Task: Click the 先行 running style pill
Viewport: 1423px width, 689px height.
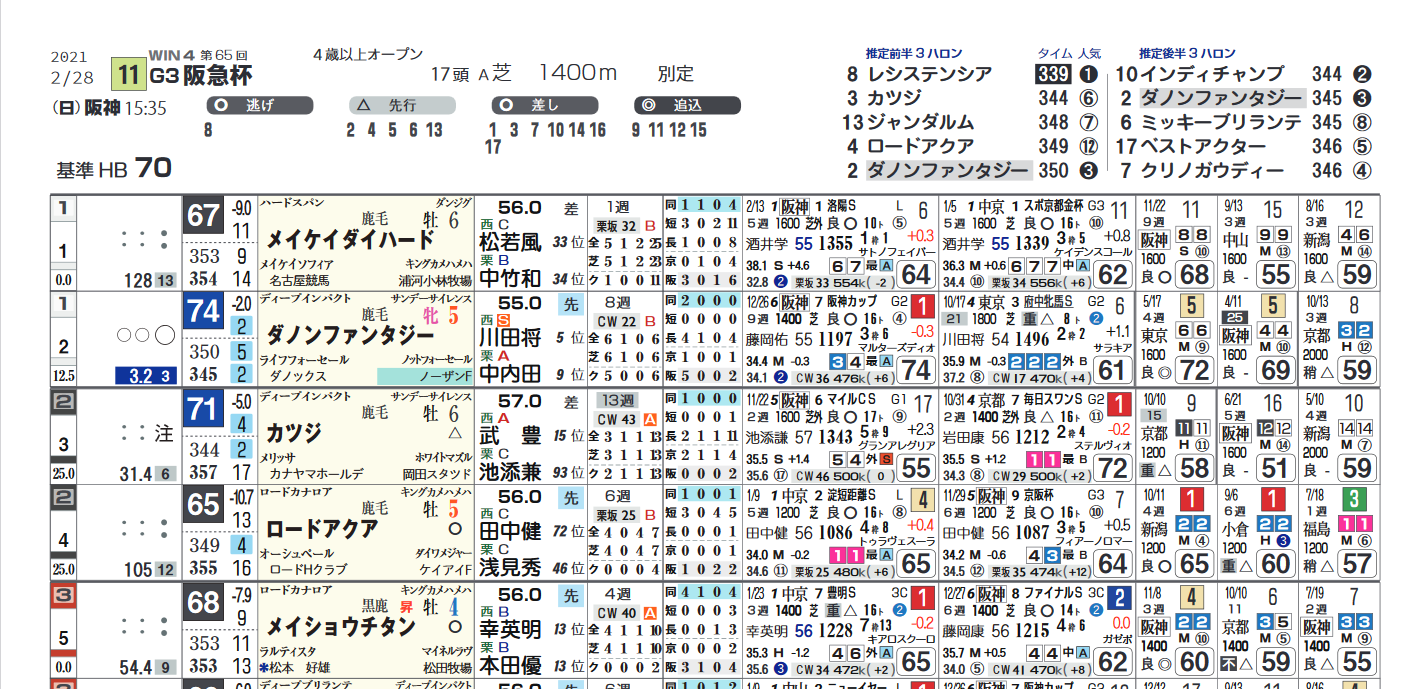Action: (x=402, y=105)
